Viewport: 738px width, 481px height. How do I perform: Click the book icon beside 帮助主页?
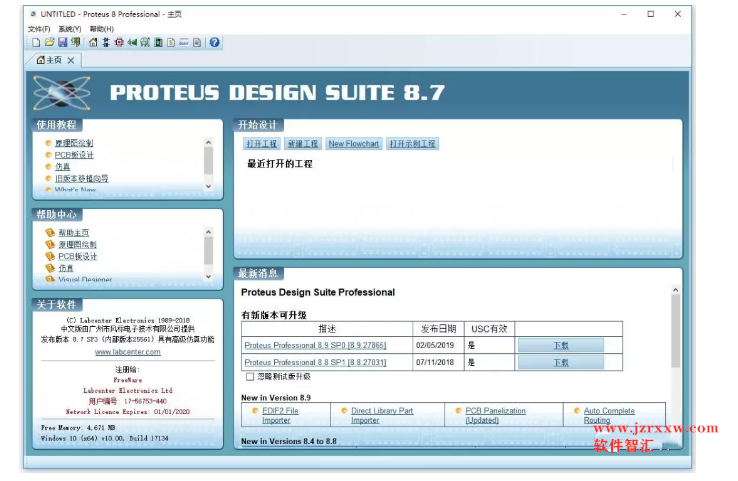pyautogui.click(x=50, y=232)
